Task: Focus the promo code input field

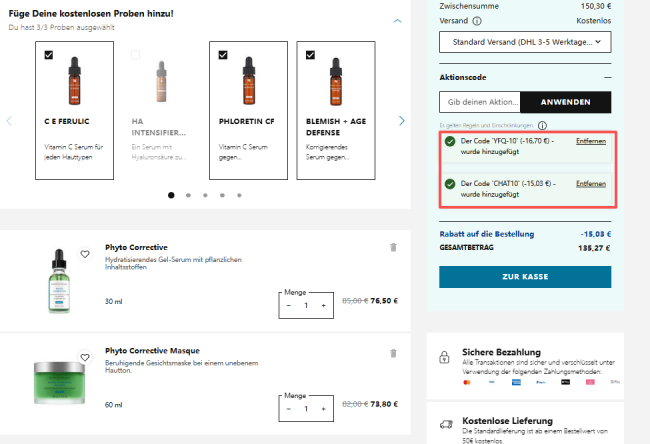Action: pyautogui.click(x=482, y=102)
